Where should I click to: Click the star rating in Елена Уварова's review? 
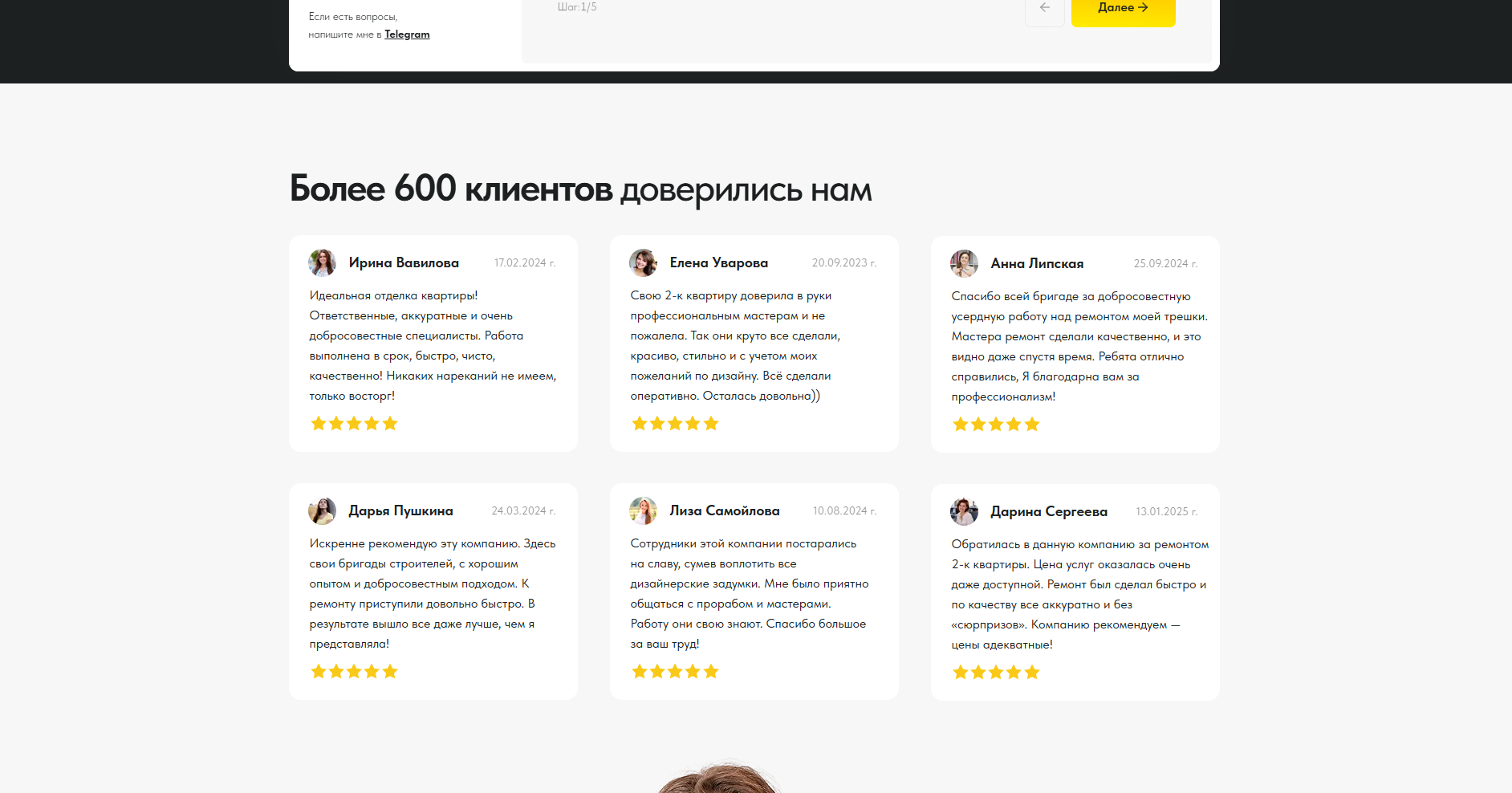(x=675, y=423)
